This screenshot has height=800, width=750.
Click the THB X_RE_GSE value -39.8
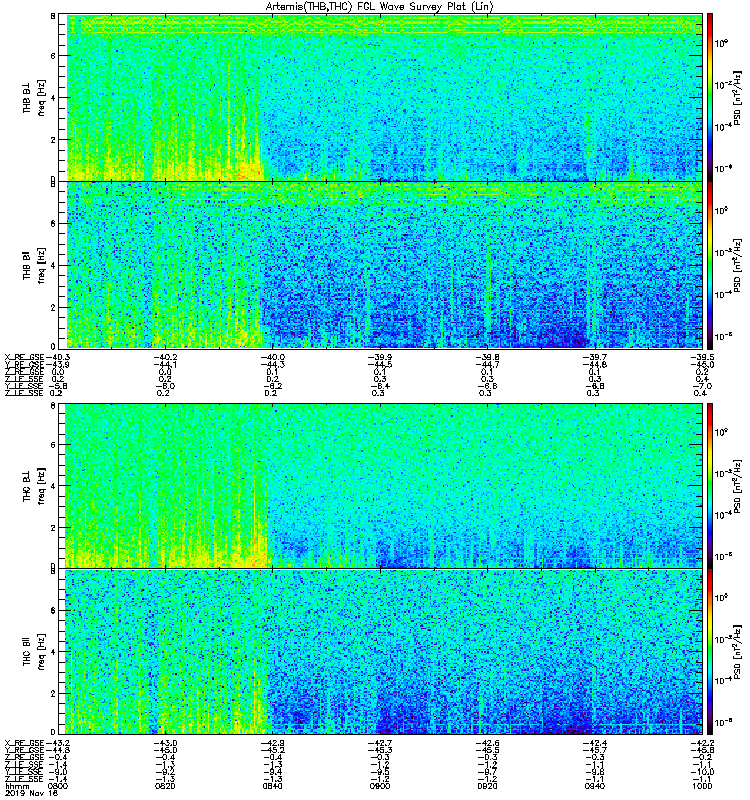point(488,358)
